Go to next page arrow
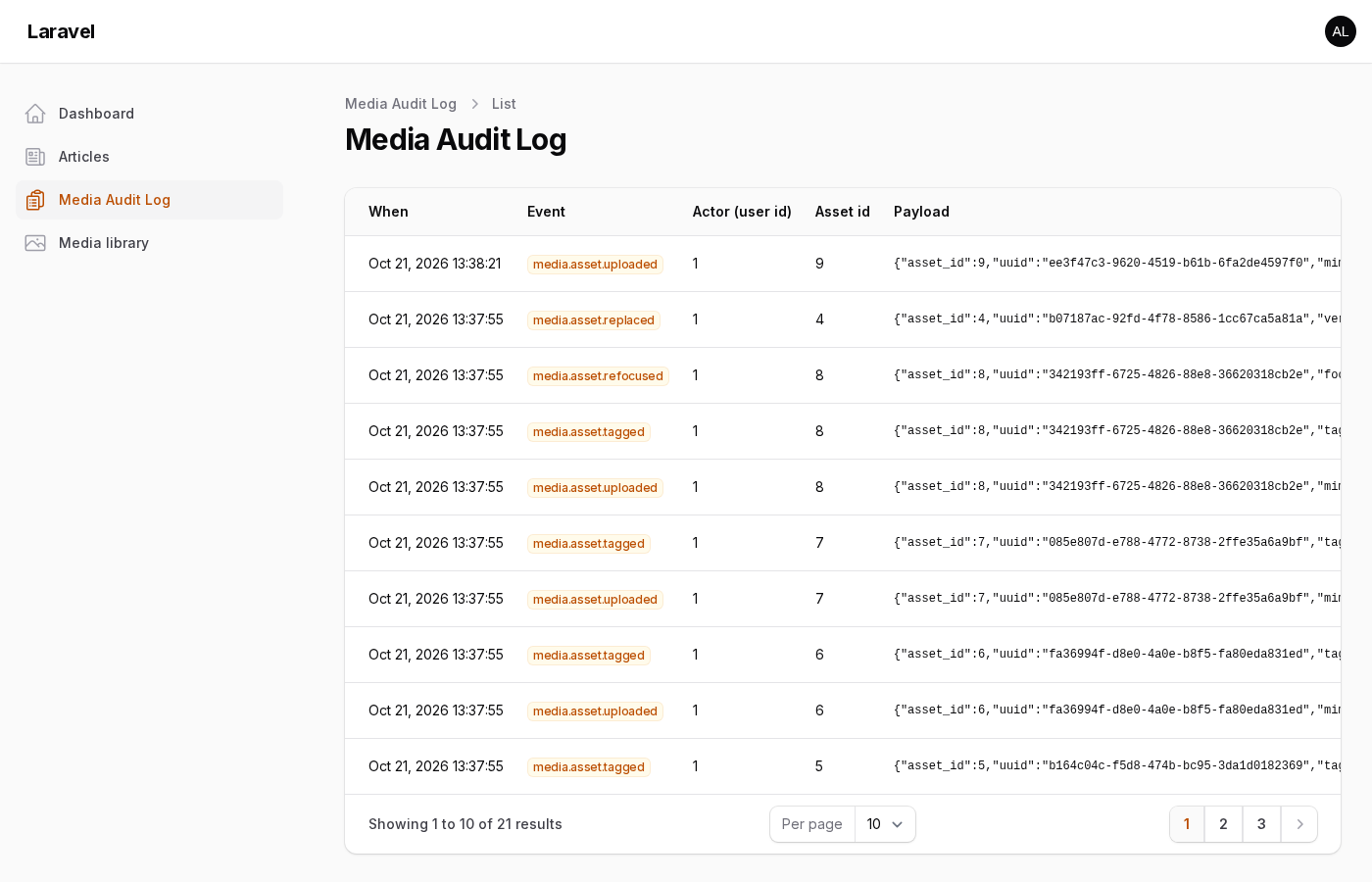The width and height of the screenshot is (1372, 882). 1299,824
